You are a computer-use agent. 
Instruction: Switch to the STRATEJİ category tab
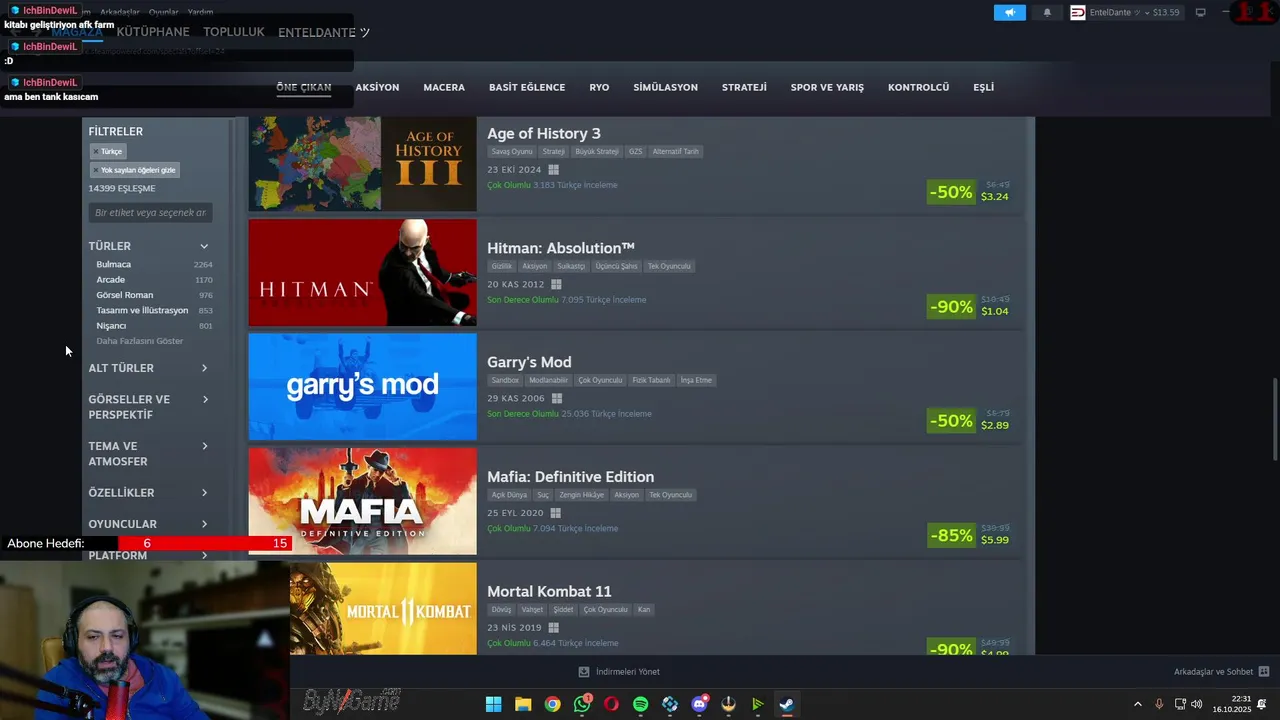pos(744,87)
